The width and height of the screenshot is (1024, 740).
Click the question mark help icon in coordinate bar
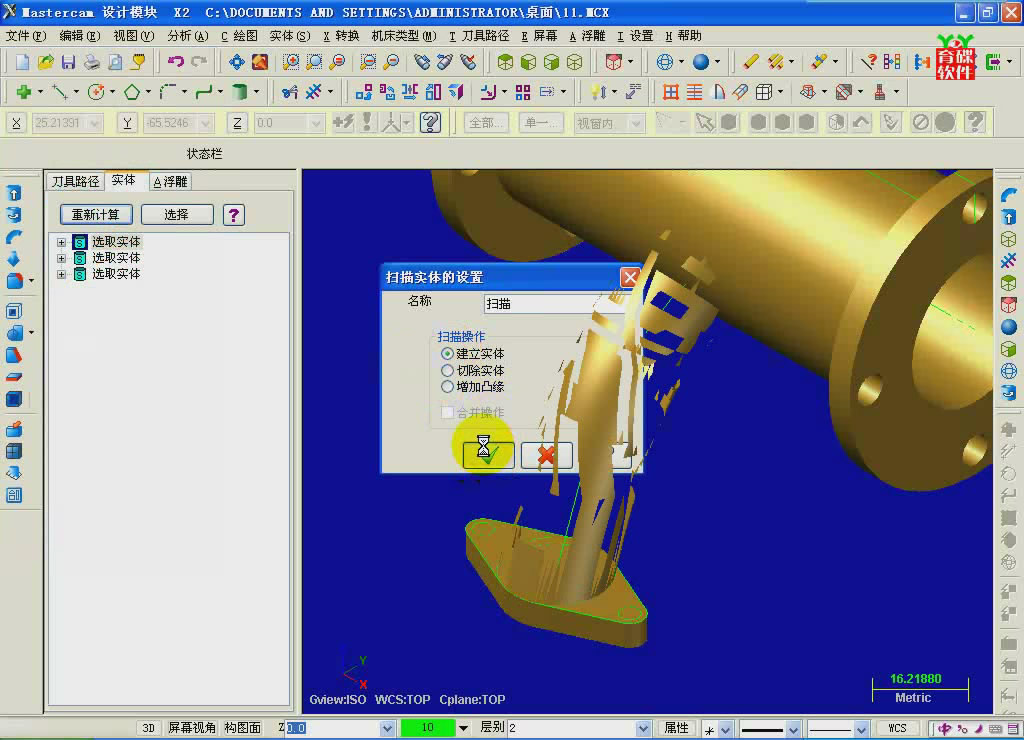430,122
